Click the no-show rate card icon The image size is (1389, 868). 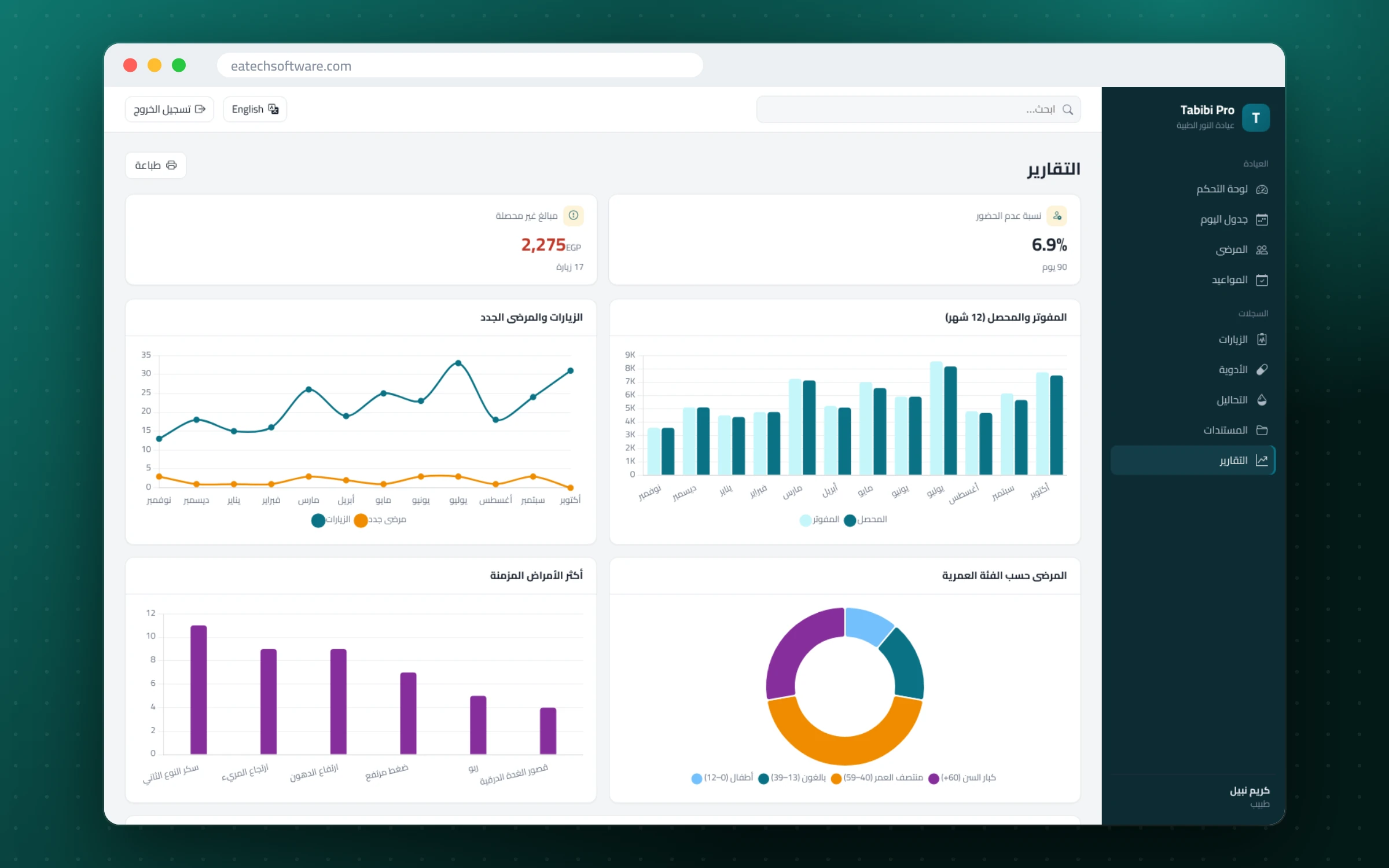pos(1057,216)
